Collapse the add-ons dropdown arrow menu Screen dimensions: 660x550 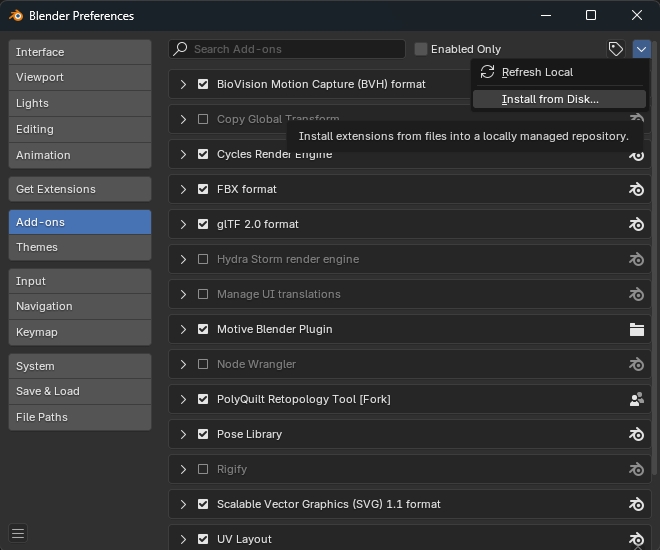coord(642,49)
